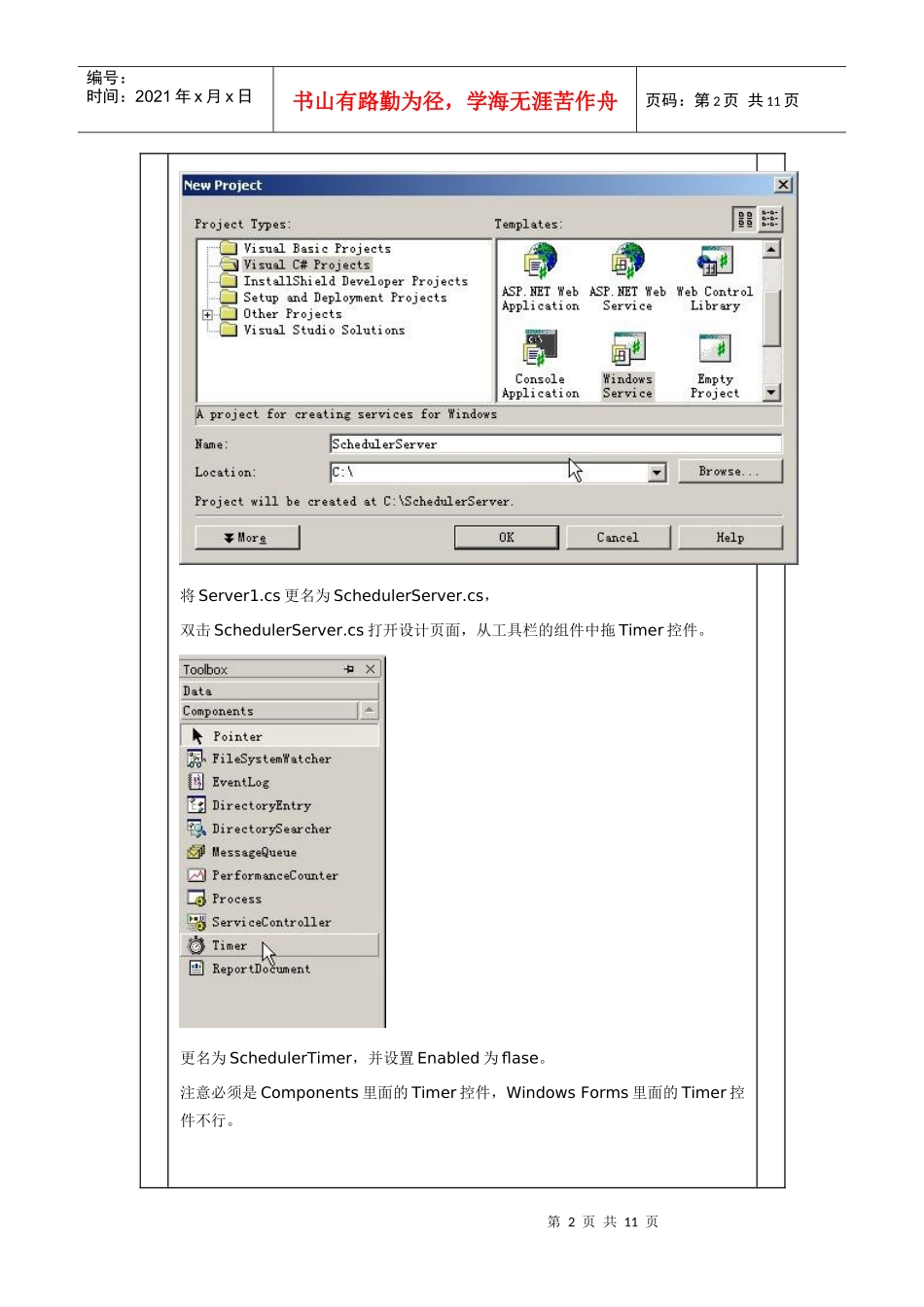Select the ASP.NET Web Application template icon
The width and height of the screenshot is (924, 1307).
540,262
